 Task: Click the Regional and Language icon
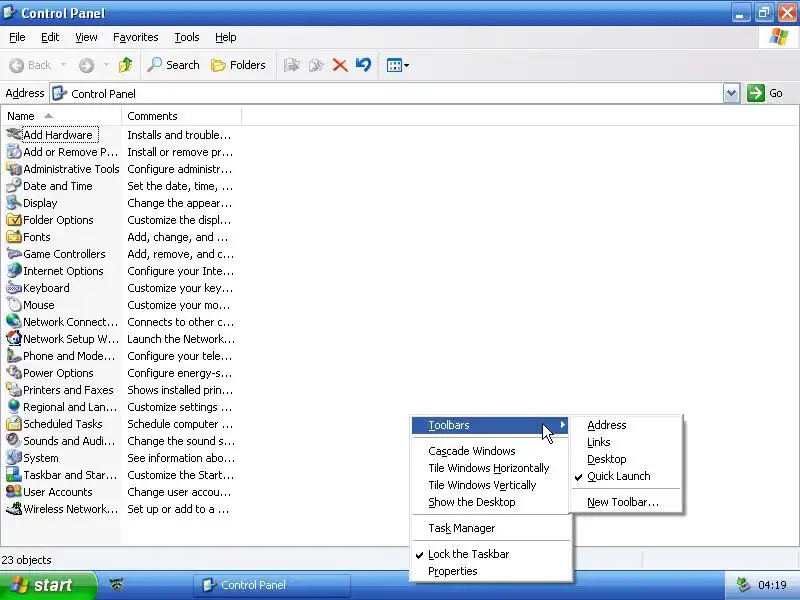point(14,407)
